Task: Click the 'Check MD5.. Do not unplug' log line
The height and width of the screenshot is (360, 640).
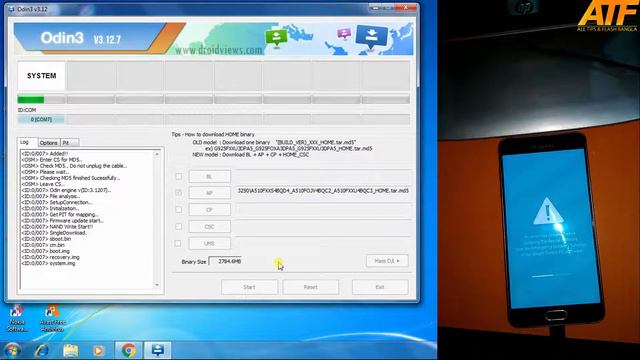Action: (74, 166)
